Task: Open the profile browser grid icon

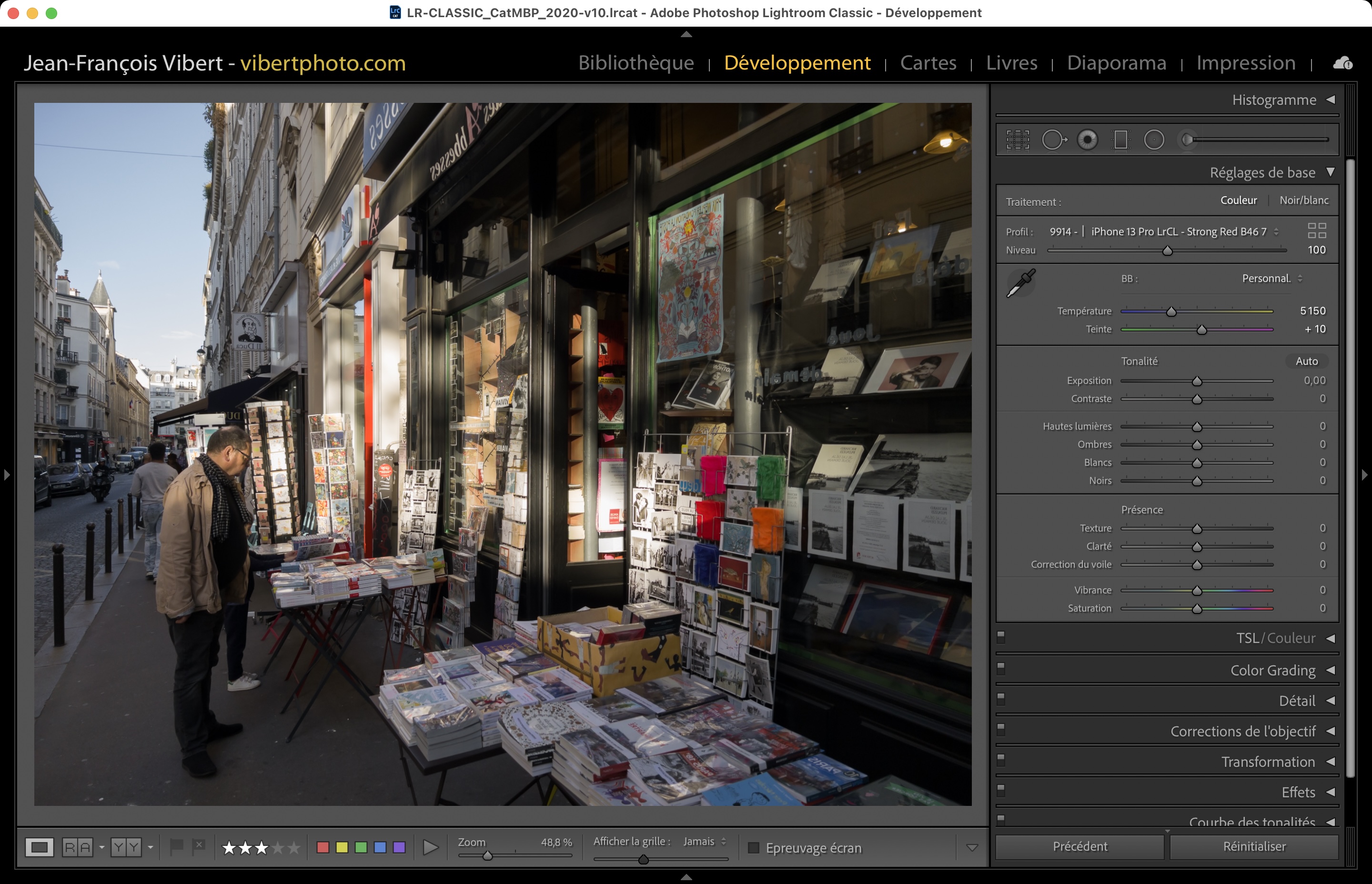Action: (x=1316, y=231)
